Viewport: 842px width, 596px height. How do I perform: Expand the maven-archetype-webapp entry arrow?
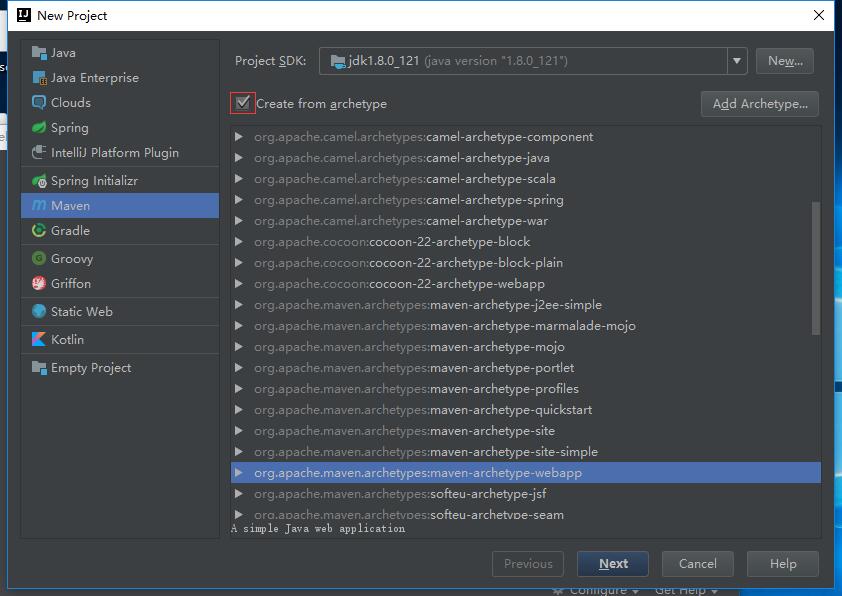click(238, 473)
